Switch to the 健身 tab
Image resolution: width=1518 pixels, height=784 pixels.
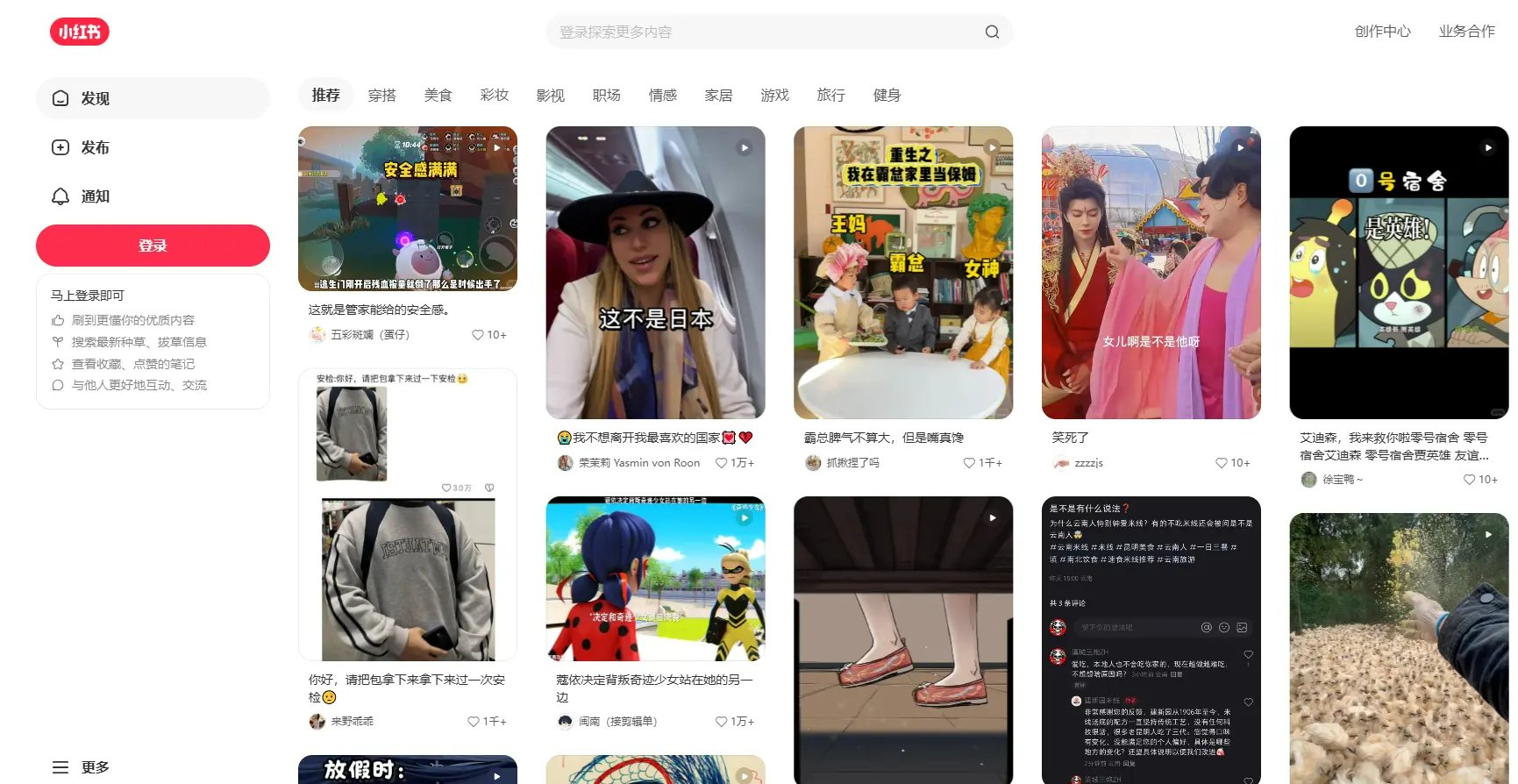tap(887, 95)
